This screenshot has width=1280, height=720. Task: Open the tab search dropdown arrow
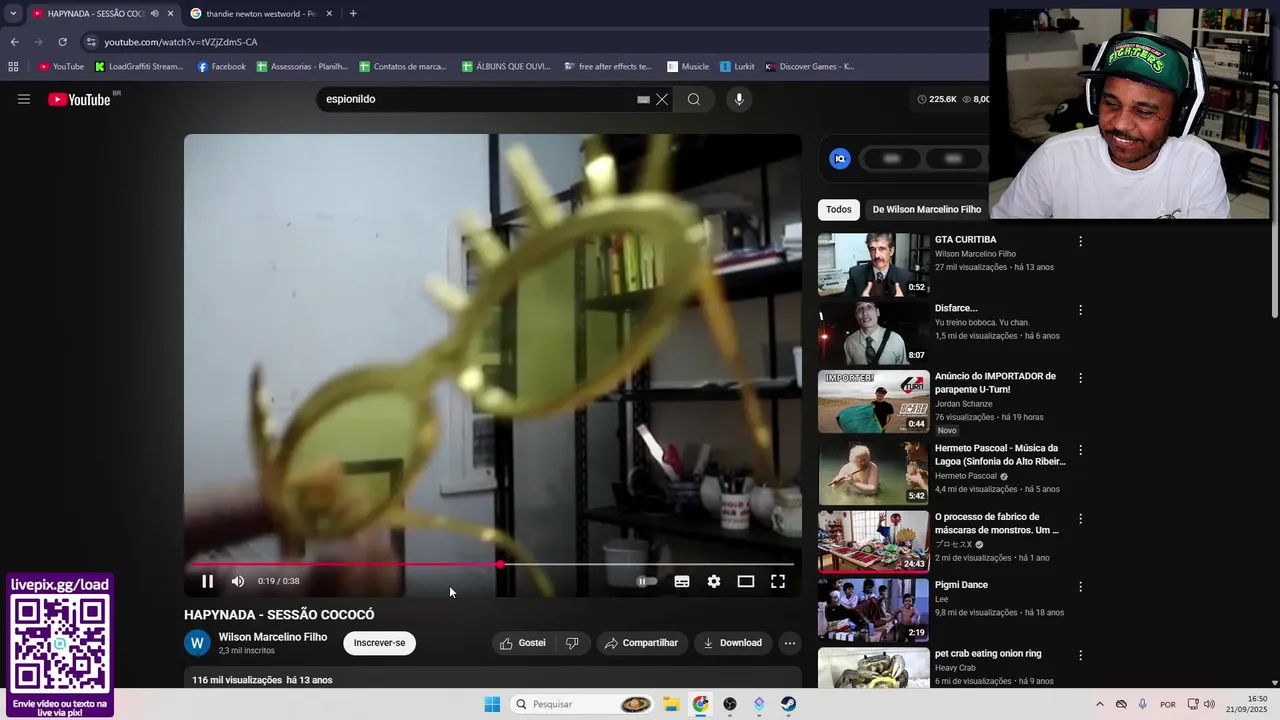point(12,14)
